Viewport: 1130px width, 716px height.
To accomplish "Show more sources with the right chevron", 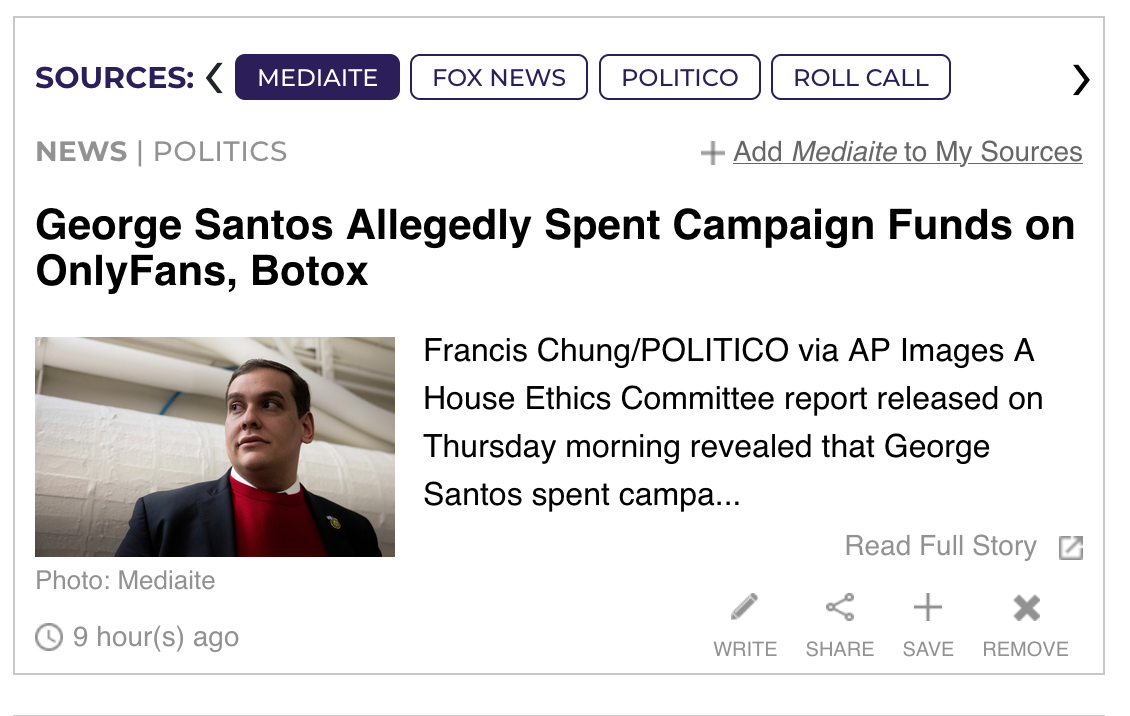I will (1080, 78).
